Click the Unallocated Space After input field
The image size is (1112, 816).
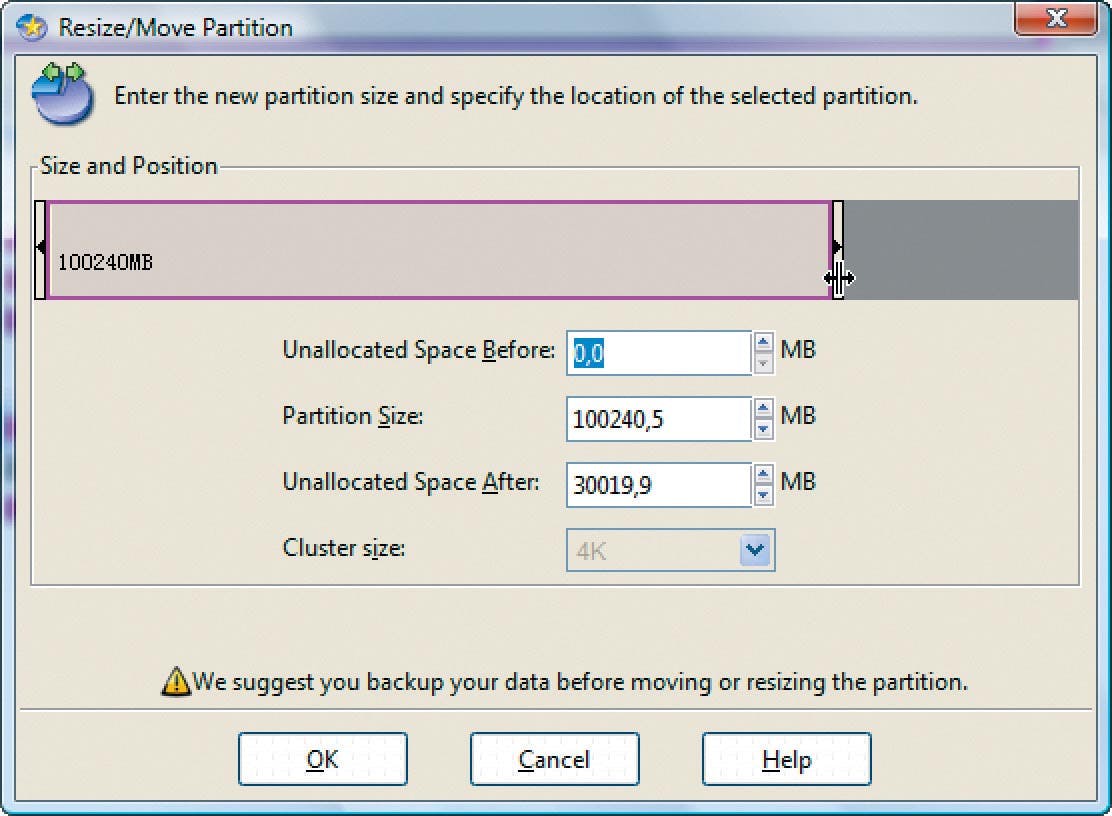coord(658,485)
